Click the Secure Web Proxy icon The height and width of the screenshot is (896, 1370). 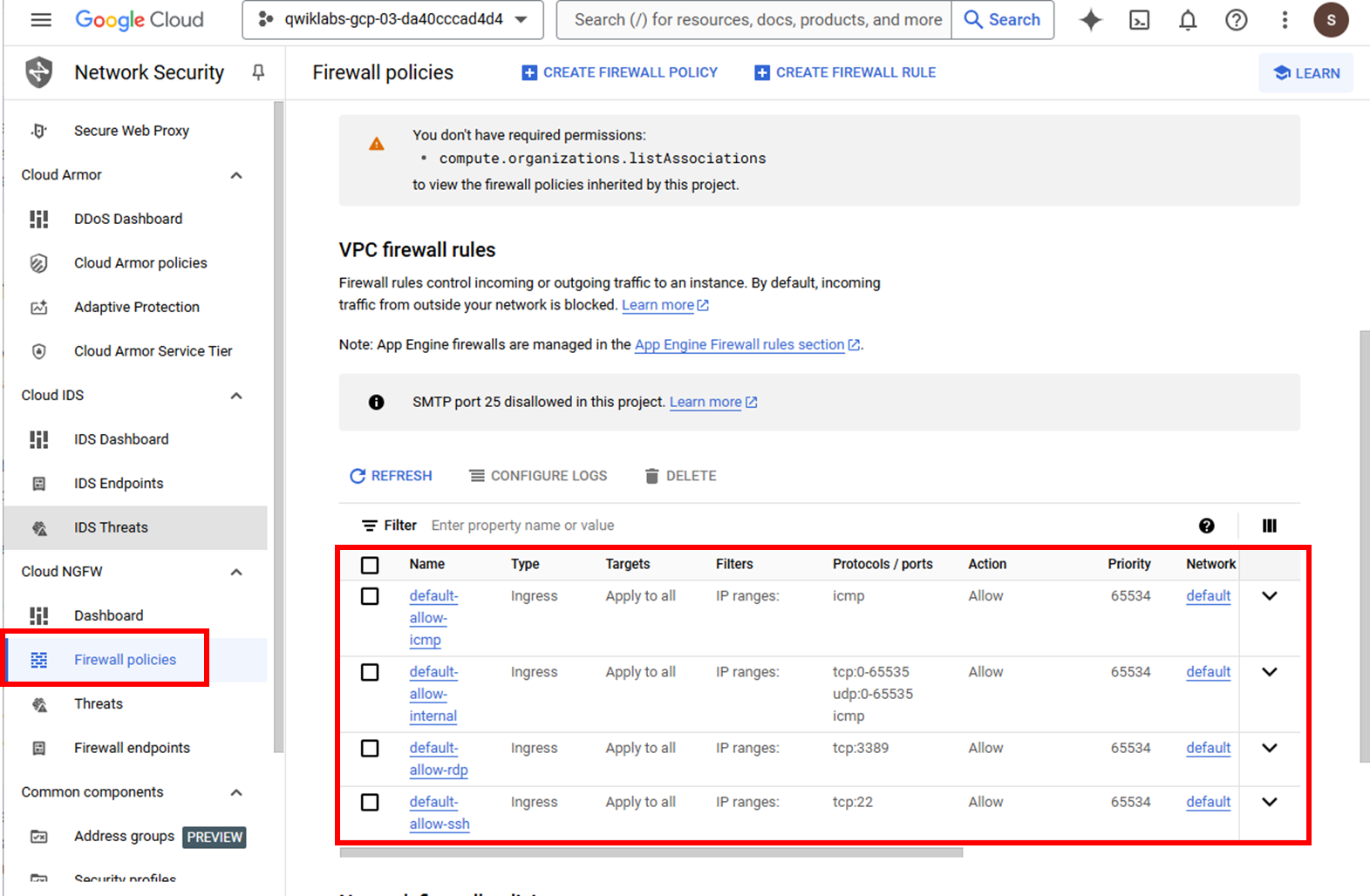pyautogui.click(x=39, y=131)
